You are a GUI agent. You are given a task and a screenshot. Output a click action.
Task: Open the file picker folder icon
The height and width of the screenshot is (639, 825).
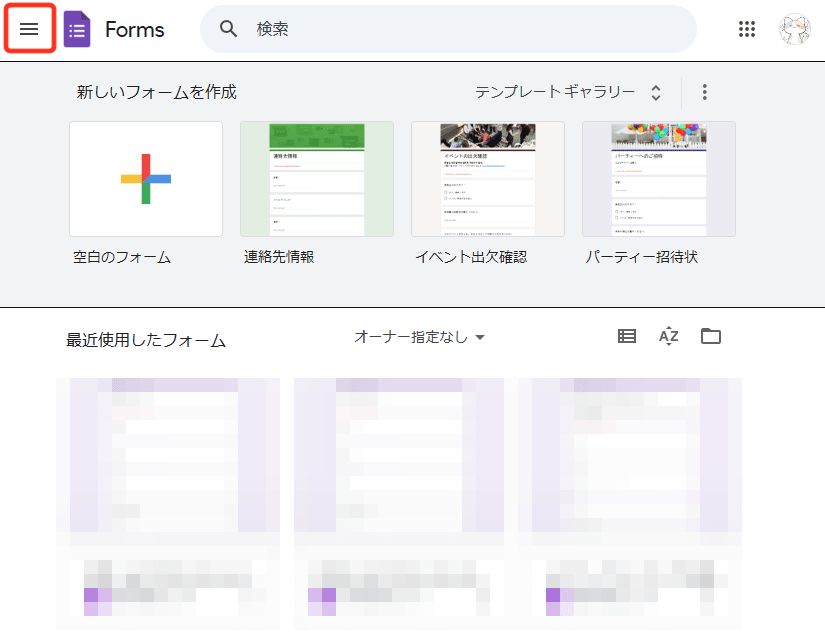click(711, 336)
